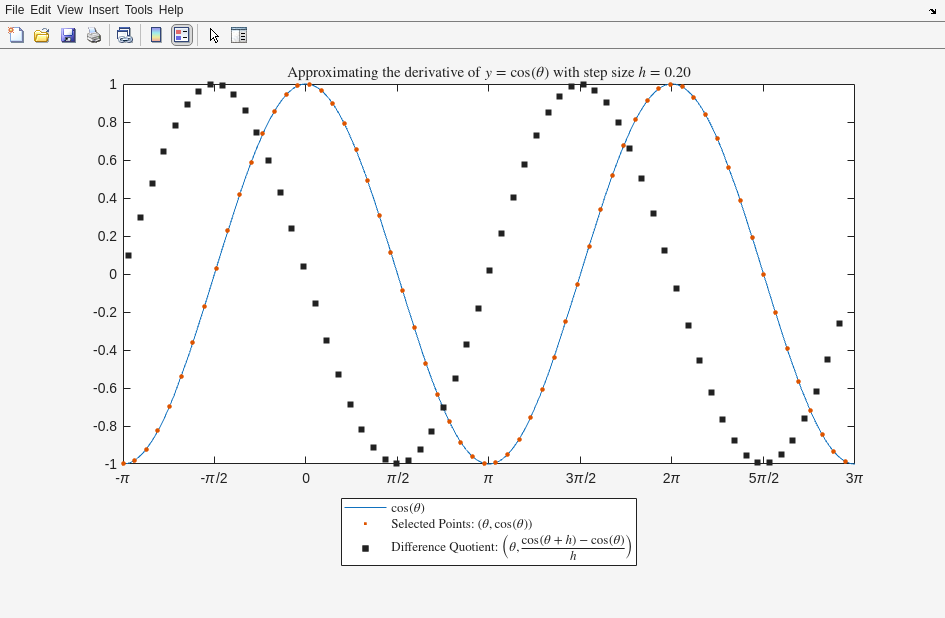Toggle the Insert Legend button off
Screen dimensions: 945x618
181,35
